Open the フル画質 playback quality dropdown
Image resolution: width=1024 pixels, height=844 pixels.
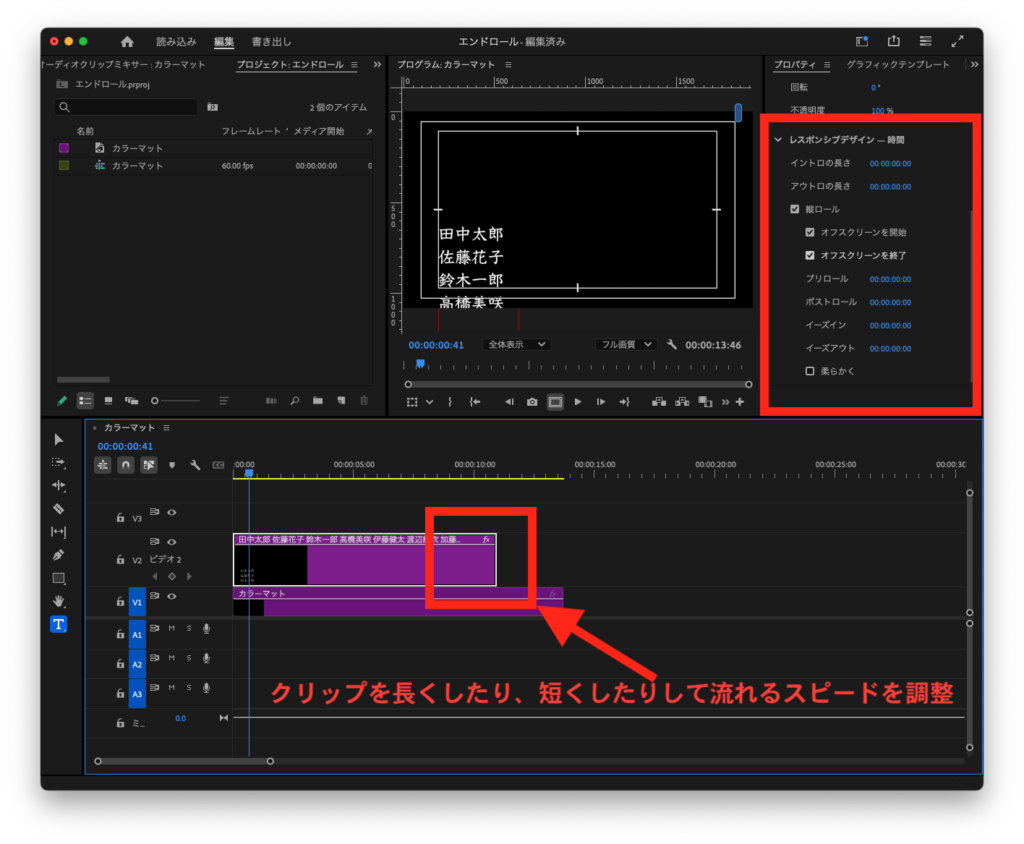(625, 345)
